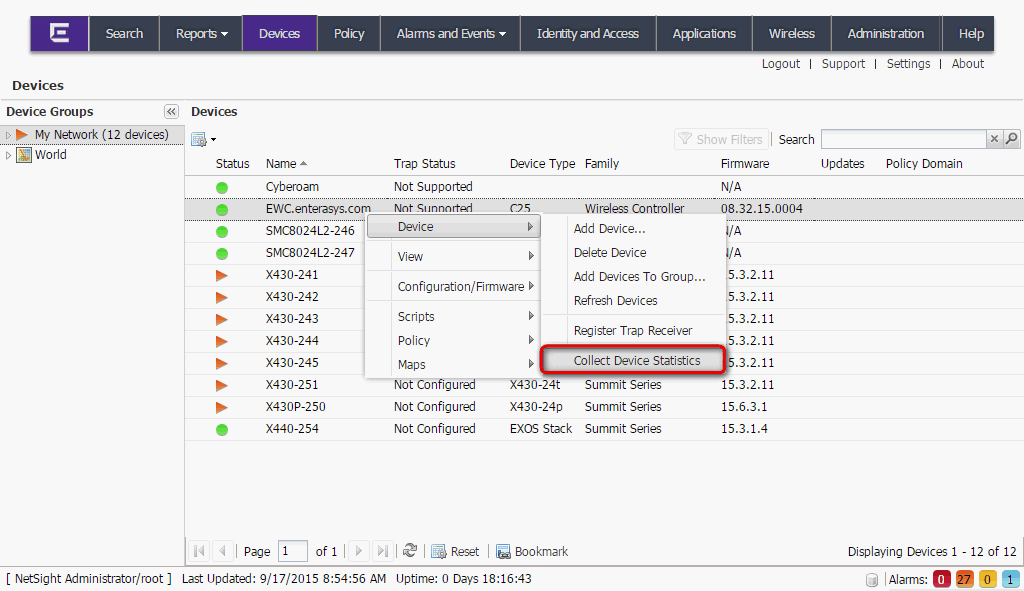Go to previous page icon
Viewport: 1024px width, 591px height.
[222, 551]
